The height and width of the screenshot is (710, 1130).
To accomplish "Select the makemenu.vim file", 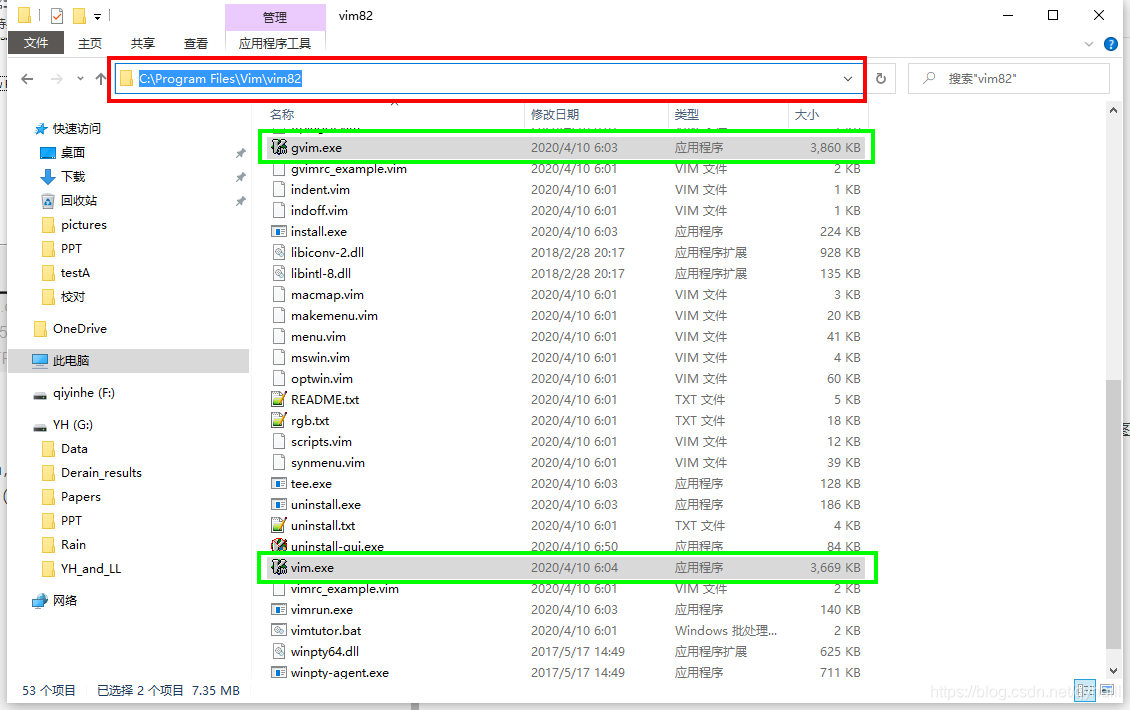I will pyautogui.click(x=334, y=316).
